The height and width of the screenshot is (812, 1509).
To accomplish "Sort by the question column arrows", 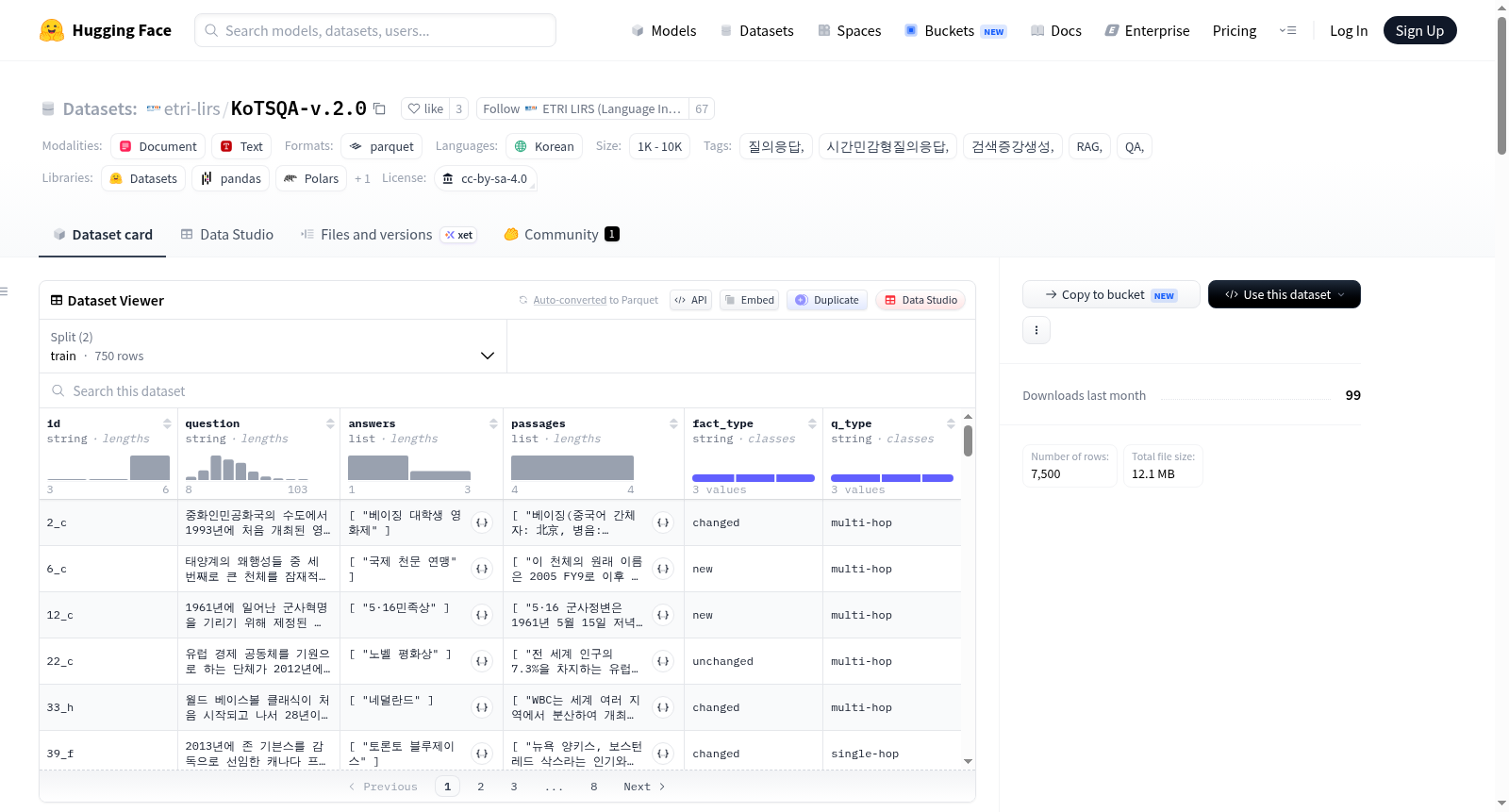I will [330, 423].
